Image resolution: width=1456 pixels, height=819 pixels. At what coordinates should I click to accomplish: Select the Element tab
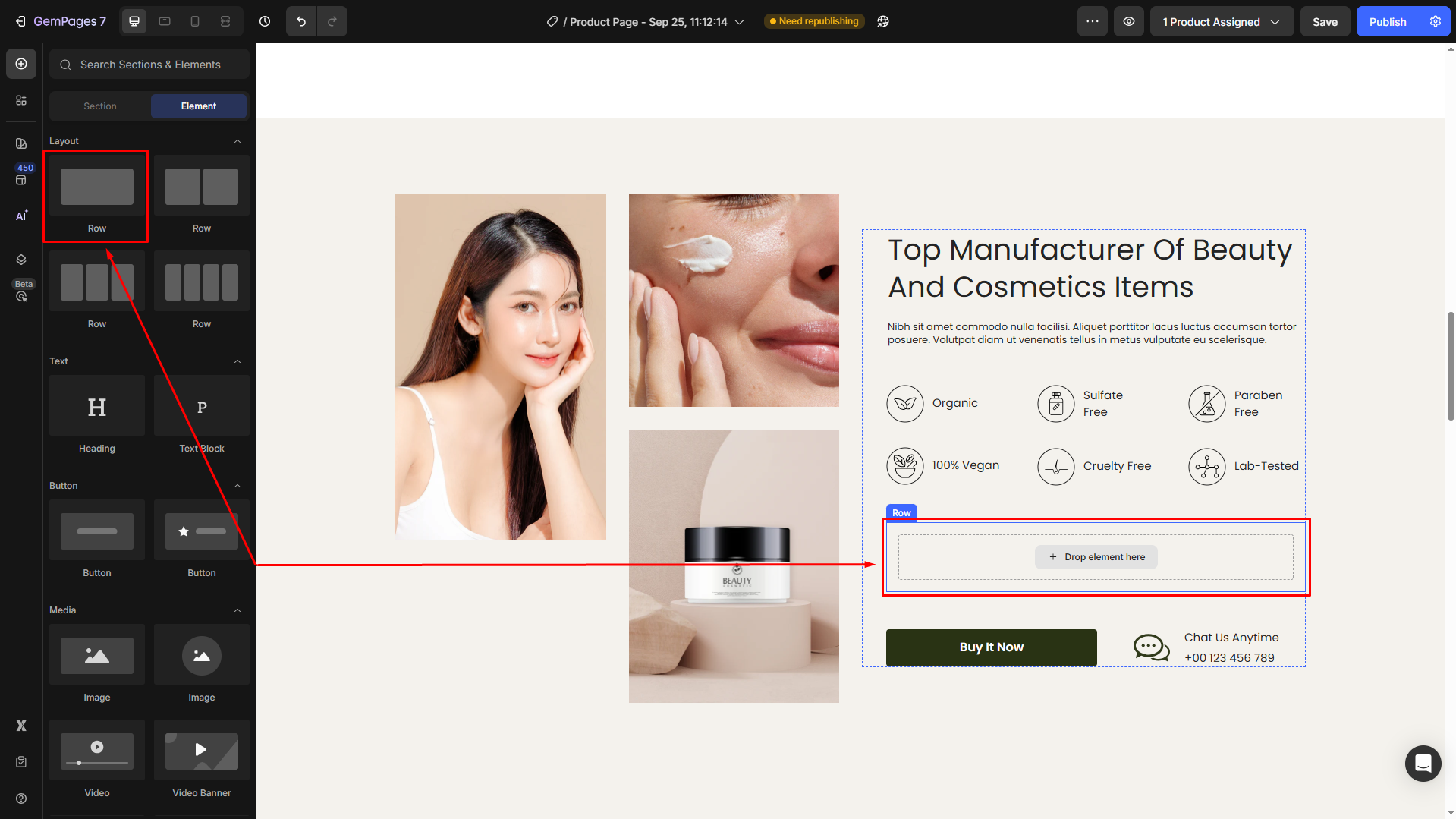199,106
